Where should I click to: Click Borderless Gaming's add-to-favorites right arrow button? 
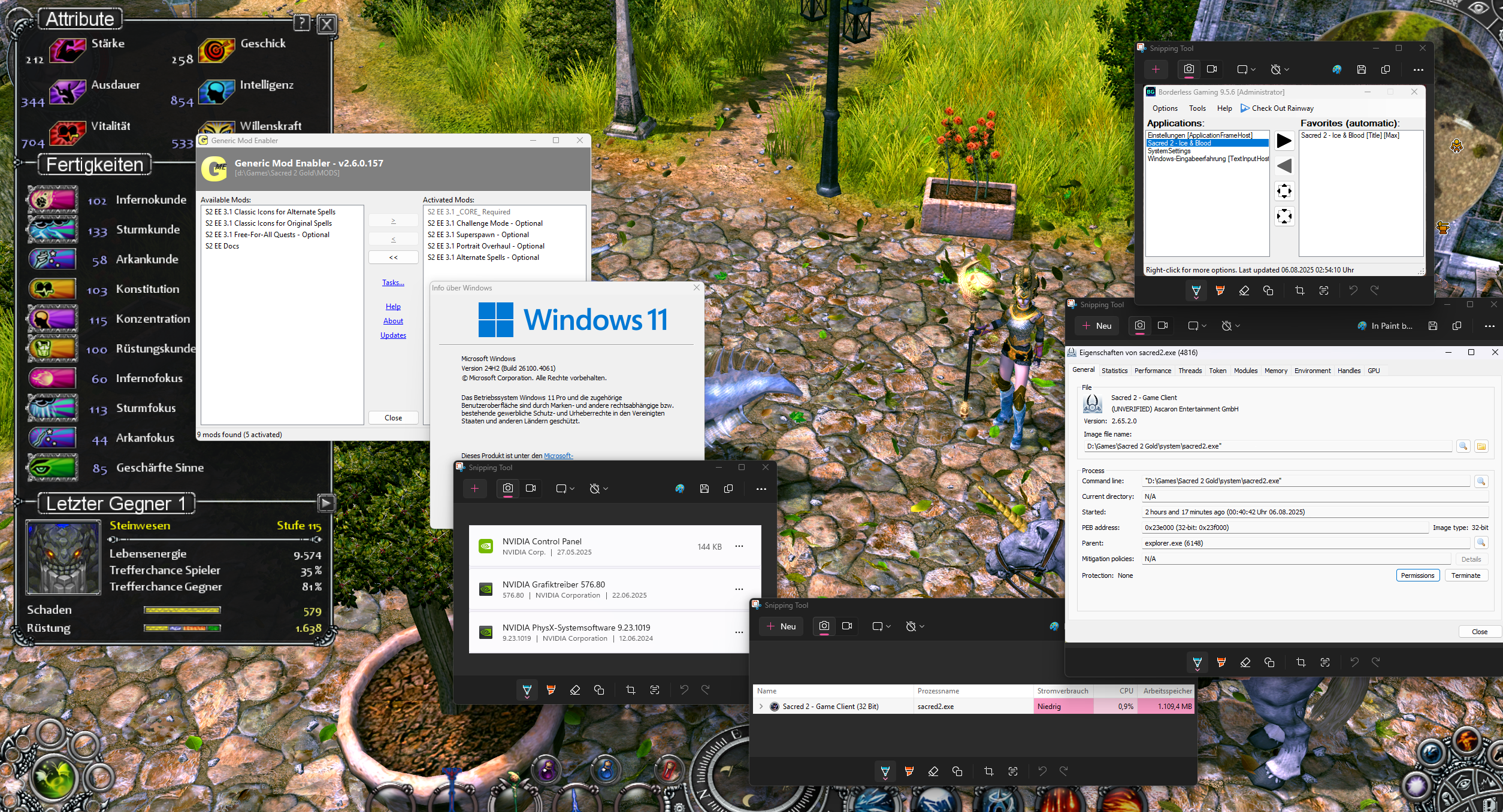[1284, 141]
